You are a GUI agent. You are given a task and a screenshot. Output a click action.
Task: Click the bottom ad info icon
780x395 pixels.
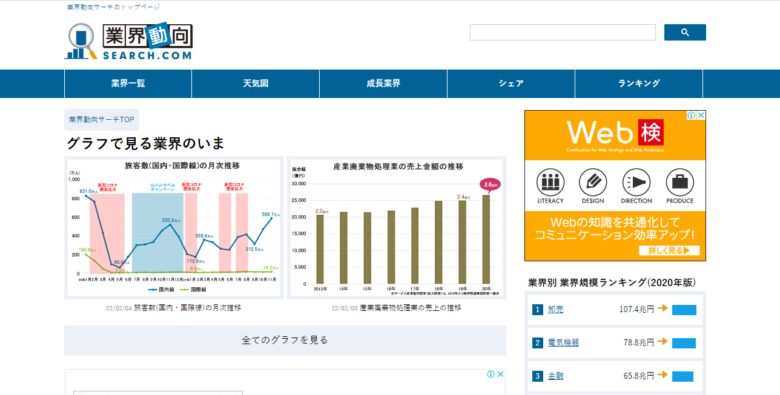click(491, 374)
